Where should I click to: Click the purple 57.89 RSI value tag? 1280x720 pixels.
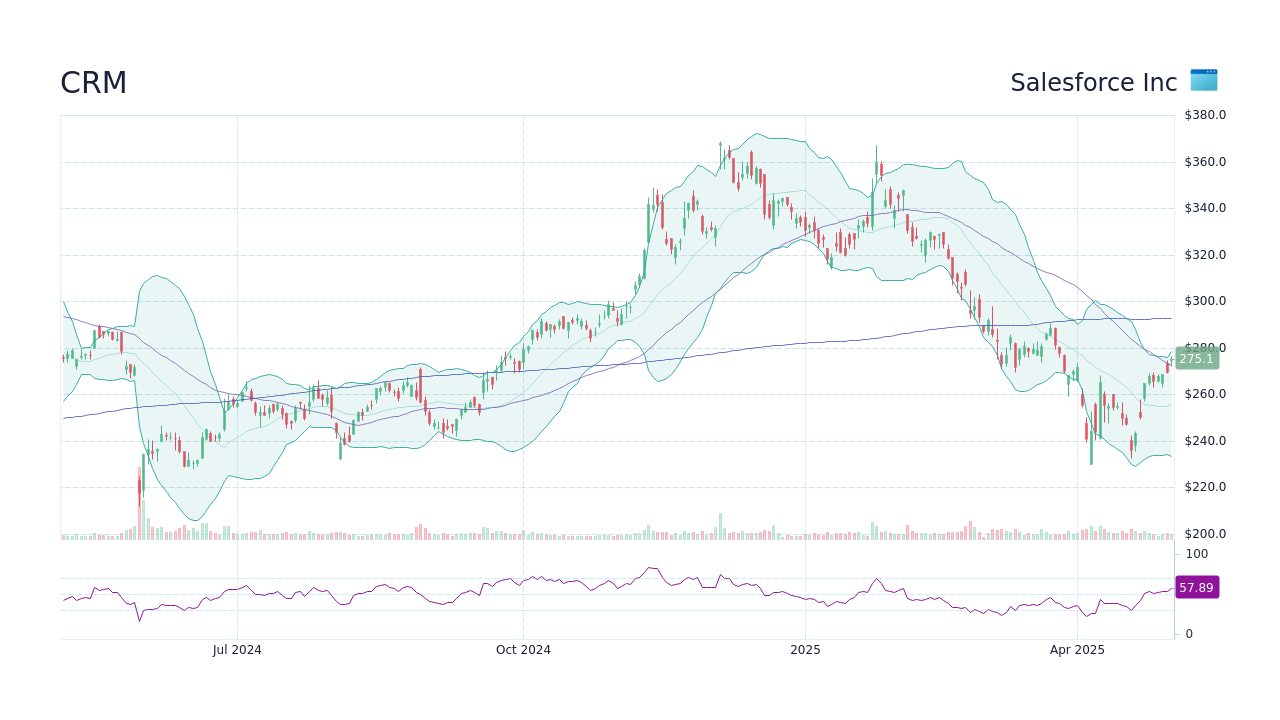(1196, 588)
